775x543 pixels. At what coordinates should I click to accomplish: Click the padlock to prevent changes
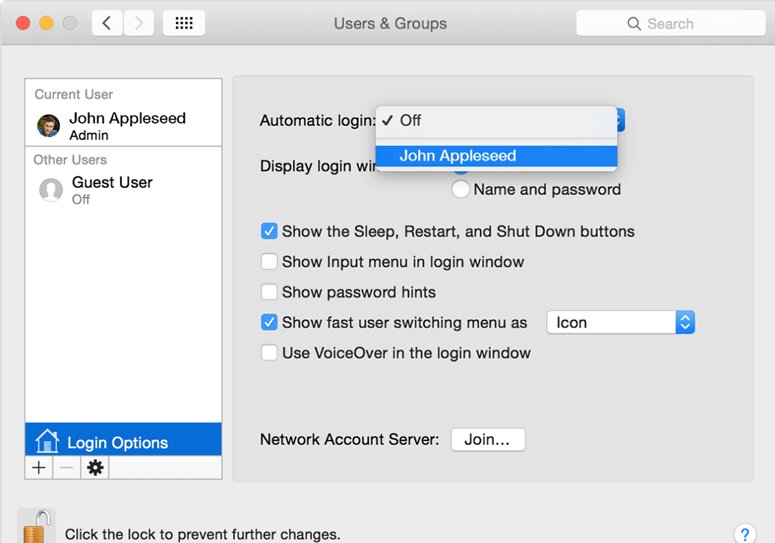(x=38, y=527)
